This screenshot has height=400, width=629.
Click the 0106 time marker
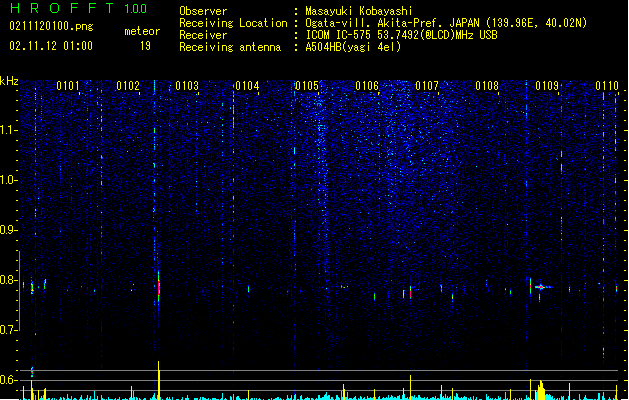367,86
